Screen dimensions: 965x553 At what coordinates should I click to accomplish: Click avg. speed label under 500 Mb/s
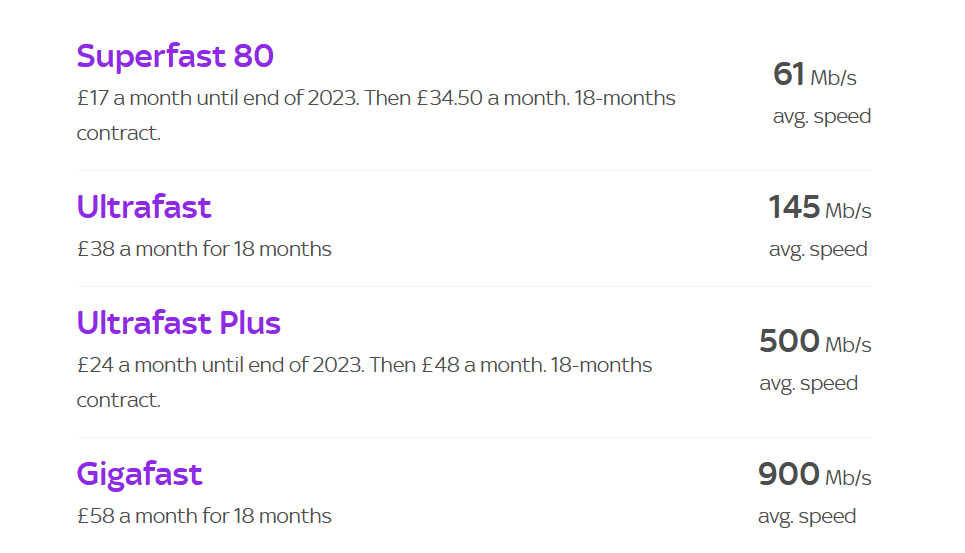[808, 383]
